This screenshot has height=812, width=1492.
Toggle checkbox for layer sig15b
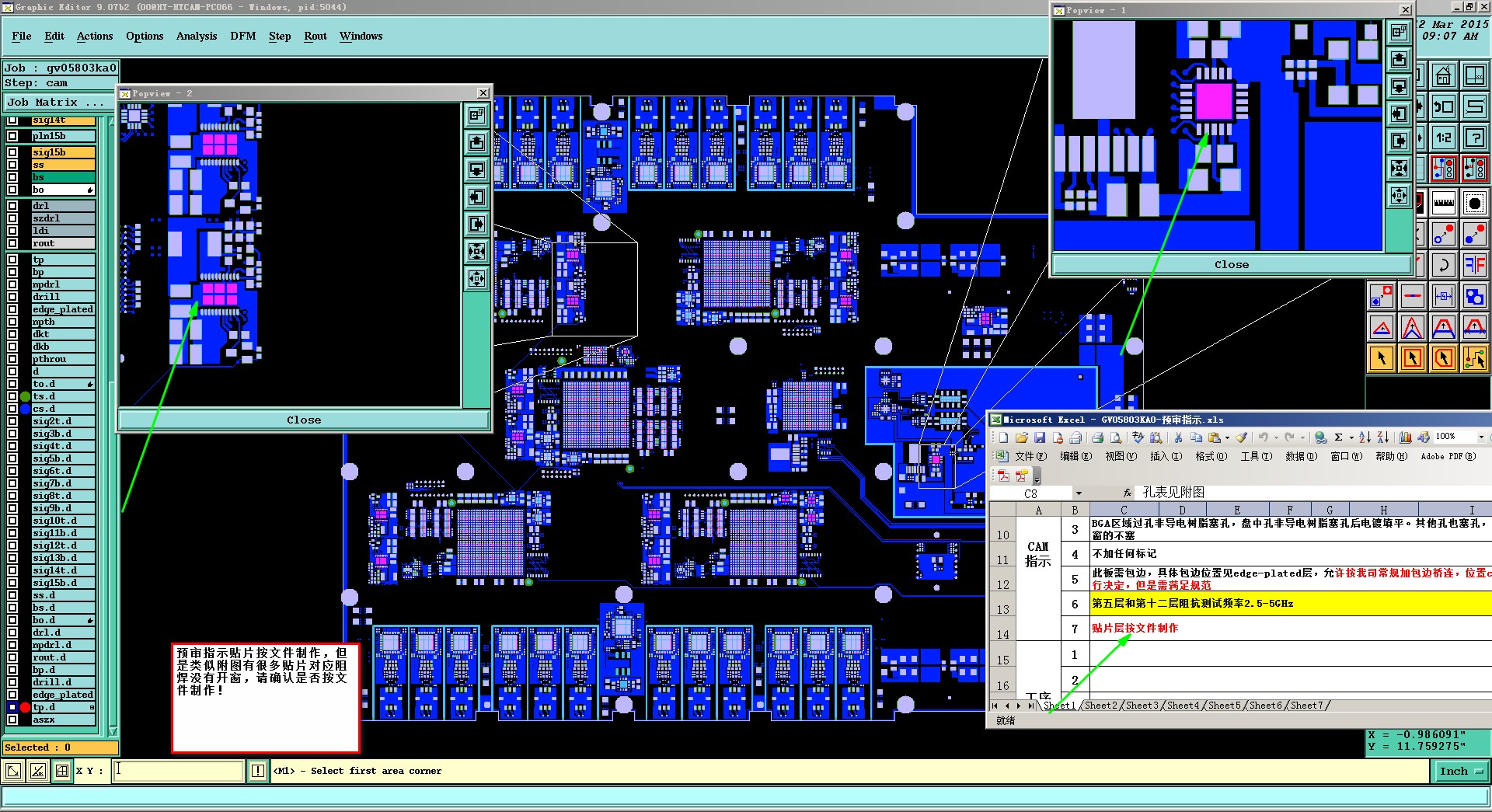pyautogui.click(x=12, y=152)
